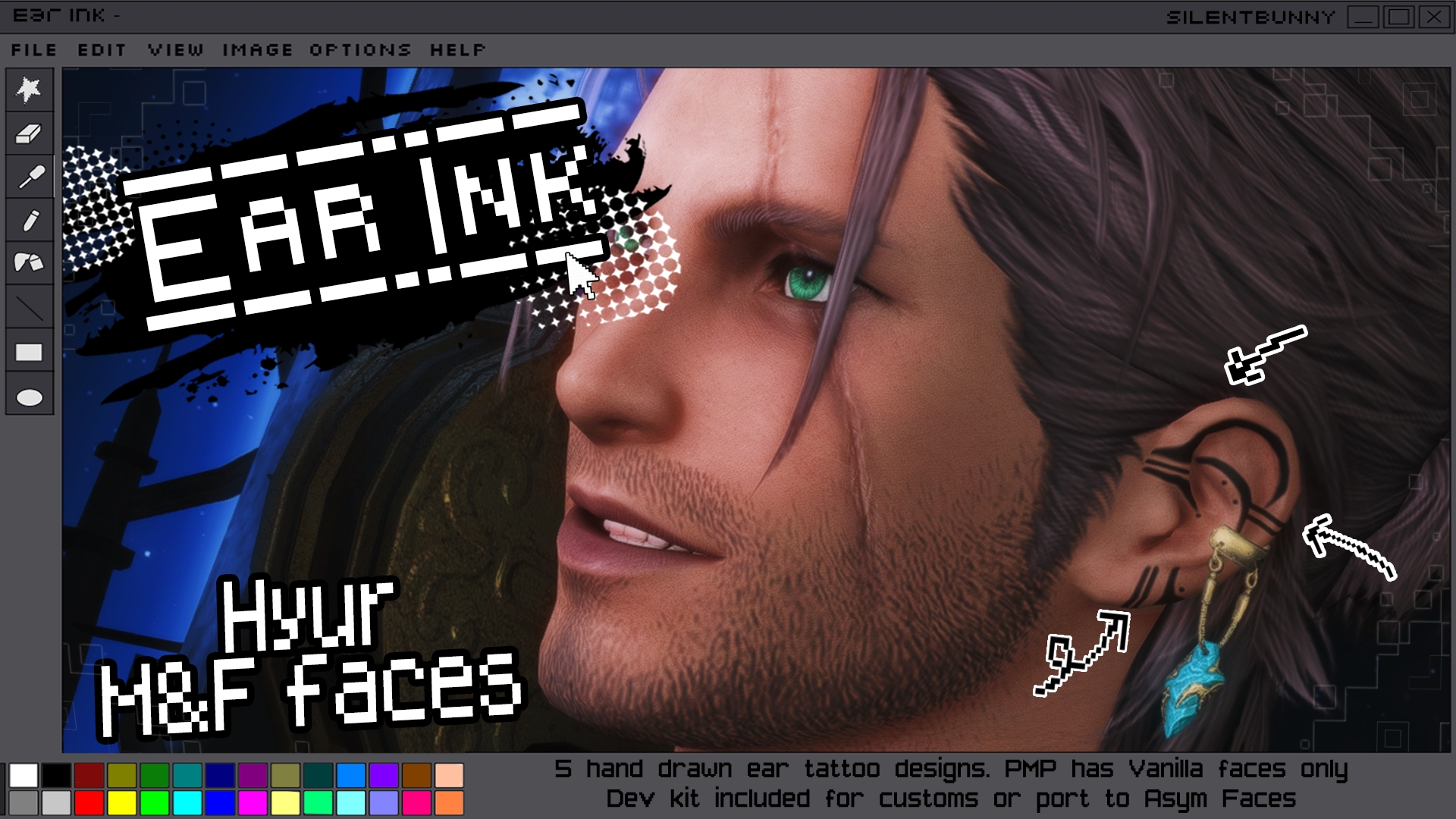Select the dark olive swatch beside maroon
The image size is (1456, 819).
pyautogui.click(x=121, y=776)
